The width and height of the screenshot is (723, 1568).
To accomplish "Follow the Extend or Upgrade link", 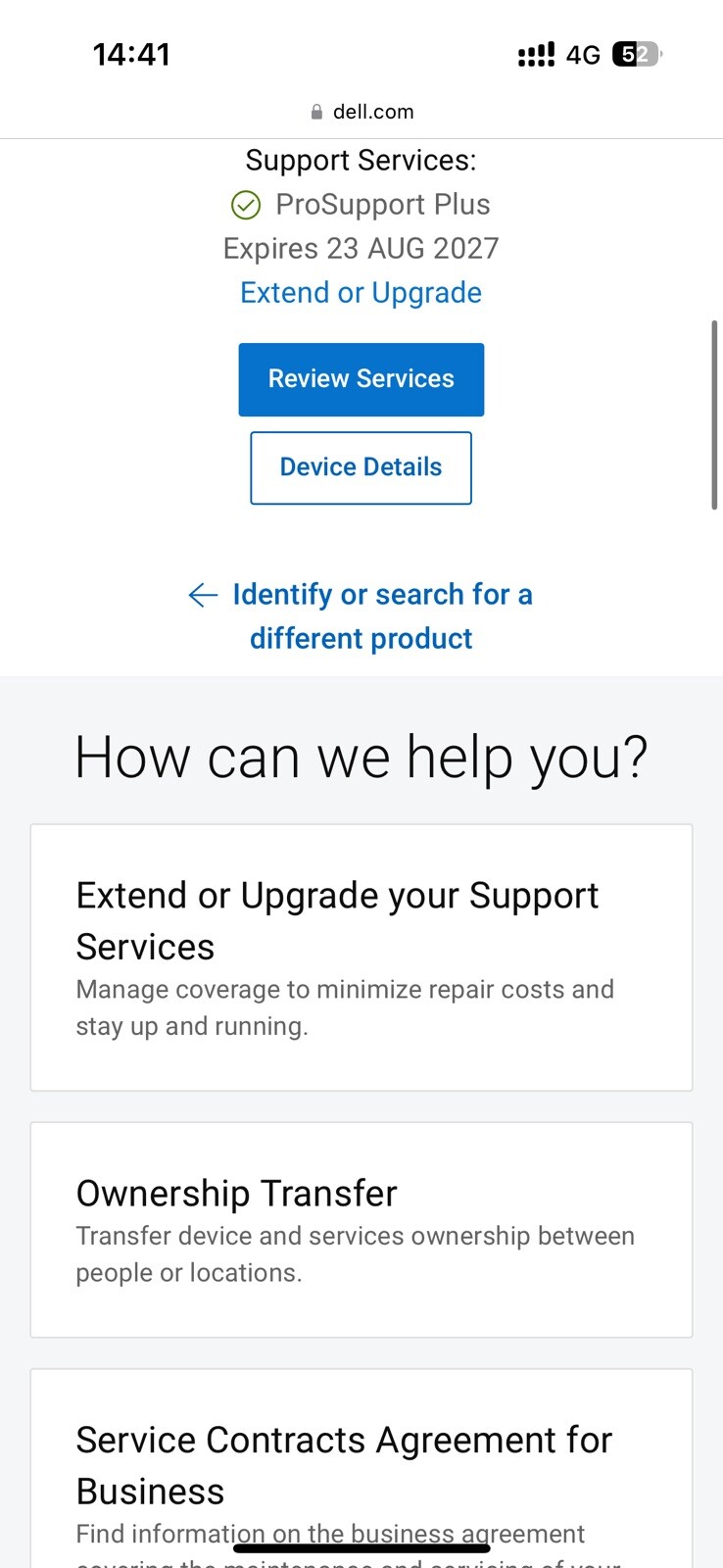I will 361,293.
